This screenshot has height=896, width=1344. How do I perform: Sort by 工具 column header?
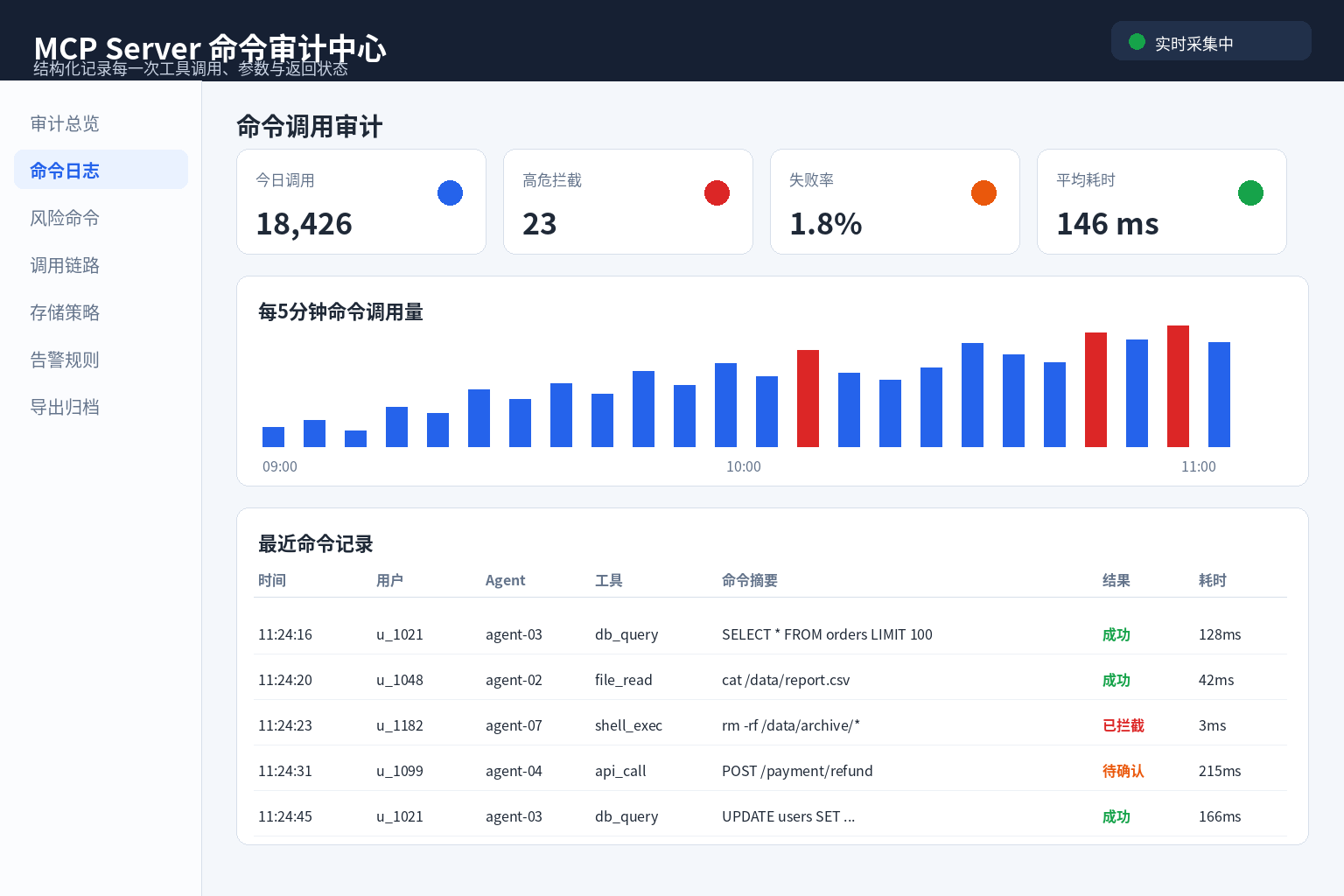tap(608, 580)
